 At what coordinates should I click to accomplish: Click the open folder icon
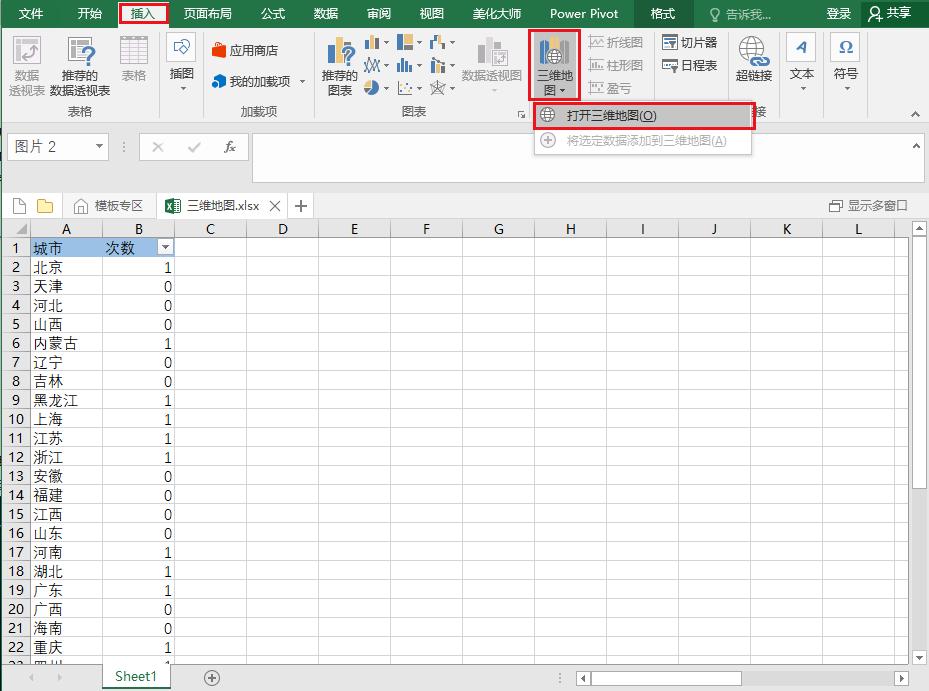(x=45, y=206)
